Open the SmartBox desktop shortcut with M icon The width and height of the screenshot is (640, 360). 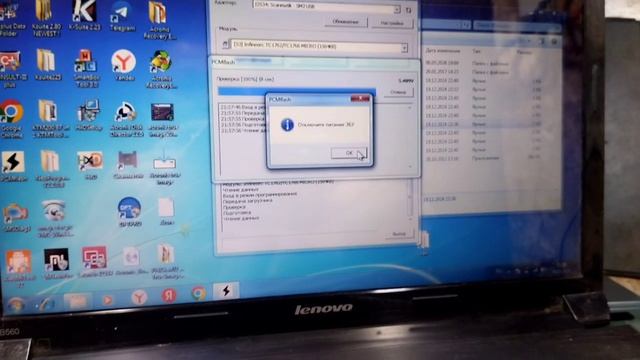pyautogui.click(x=86, y=68)
